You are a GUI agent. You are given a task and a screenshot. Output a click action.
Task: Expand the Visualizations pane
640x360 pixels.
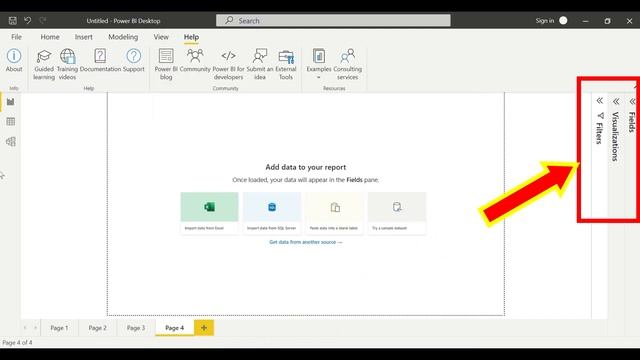(616, 101)
